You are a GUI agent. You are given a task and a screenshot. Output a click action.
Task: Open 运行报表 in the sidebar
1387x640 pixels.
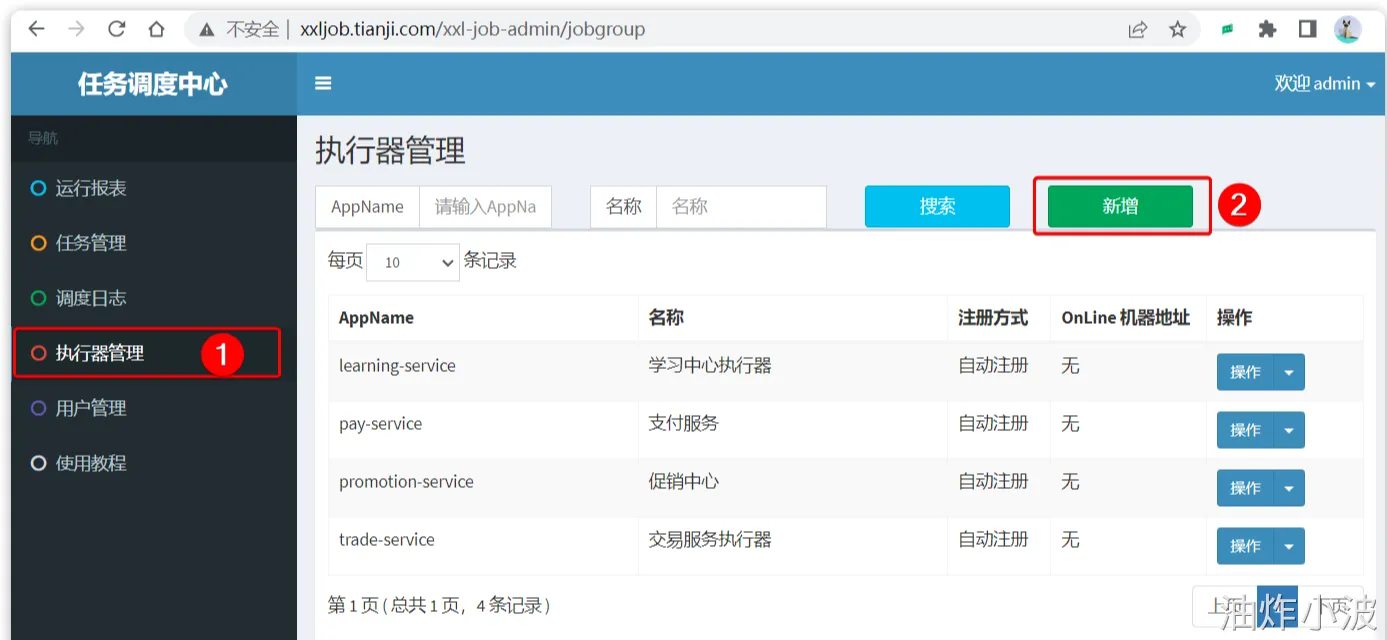[x=91, y=188]
